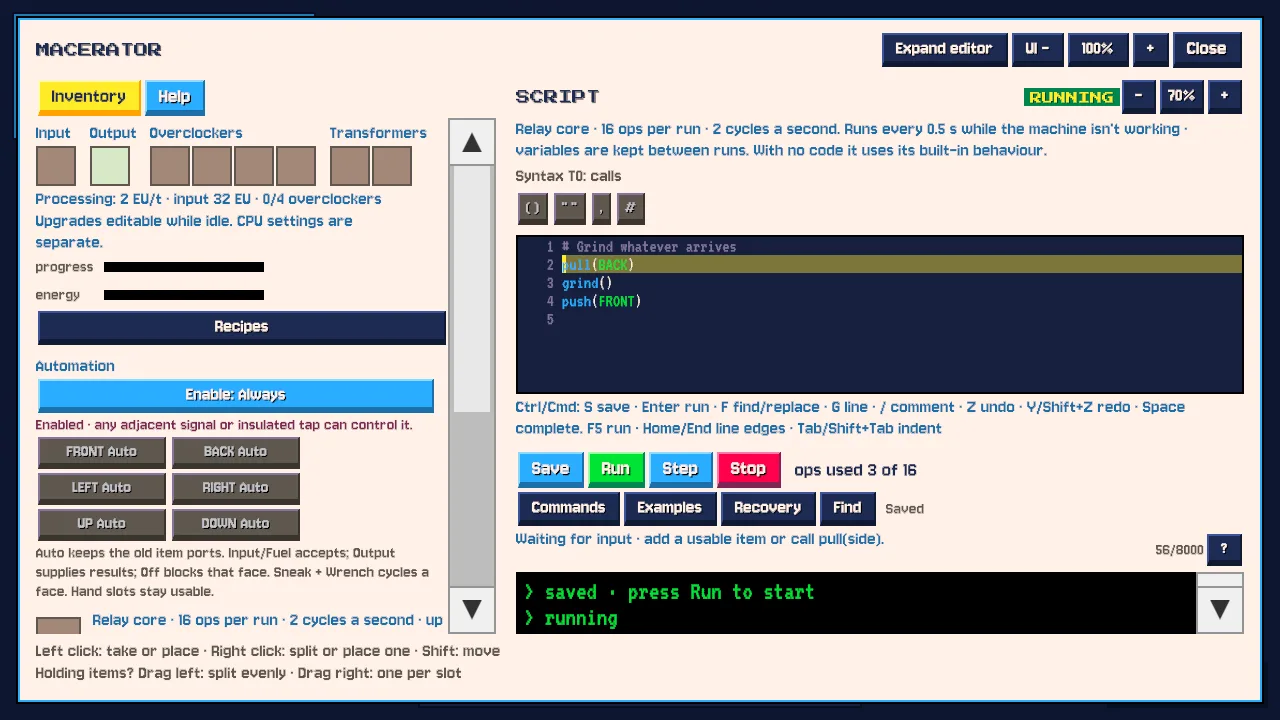The width and height of the screenshot is (1280, 720).
Task: Toggle the DOWN Auto face setting
Action: point(236,524)
